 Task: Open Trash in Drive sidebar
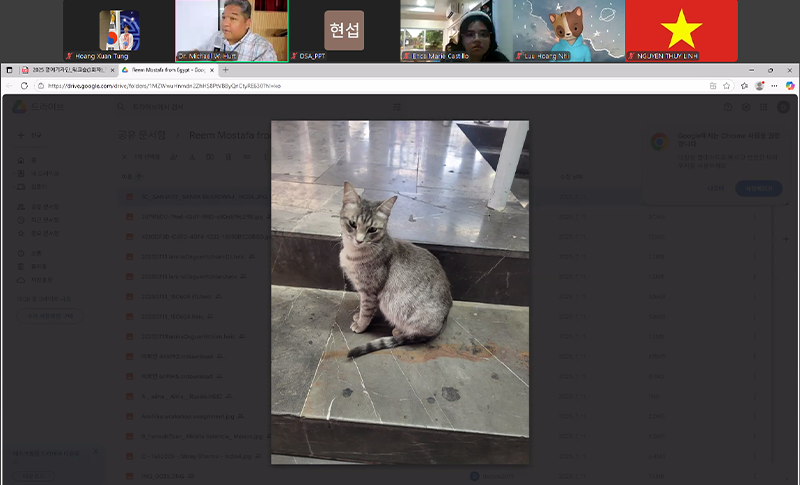pyautogui.click(x=32, y=266)
